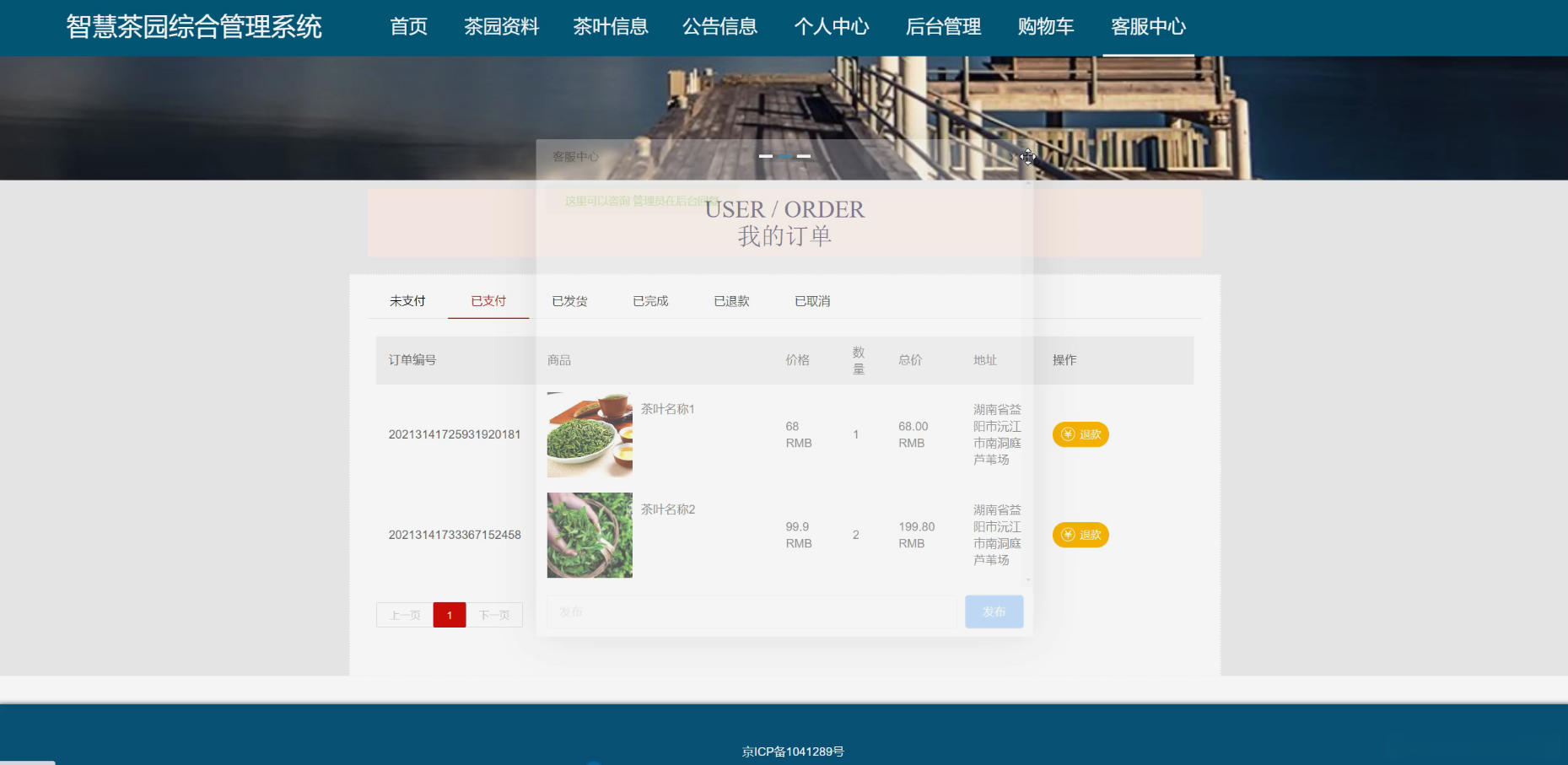Click the 199.80 RMB total price
1568x765 pixels.
pos(917,535)
